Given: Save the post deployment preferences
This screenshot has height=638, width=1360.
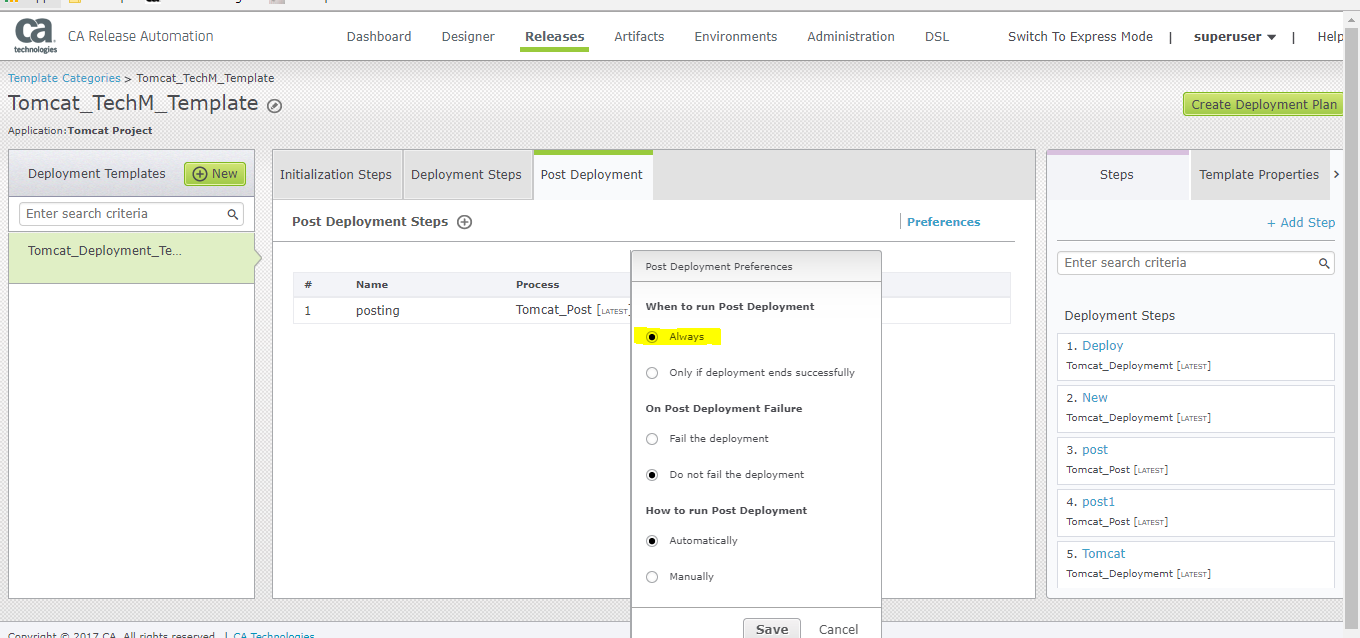Looking at the screenshot, I should [x=772, y=629].
